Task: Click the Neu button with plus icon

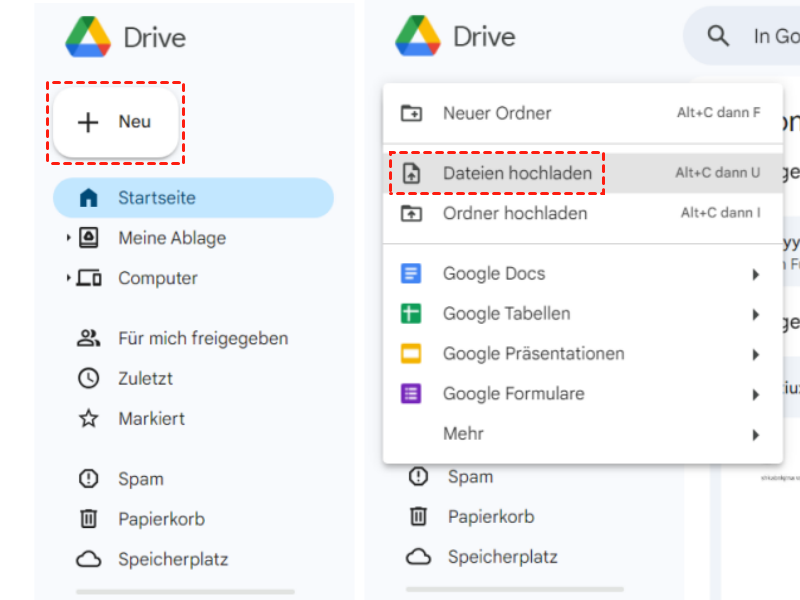Action: (115, 122)
